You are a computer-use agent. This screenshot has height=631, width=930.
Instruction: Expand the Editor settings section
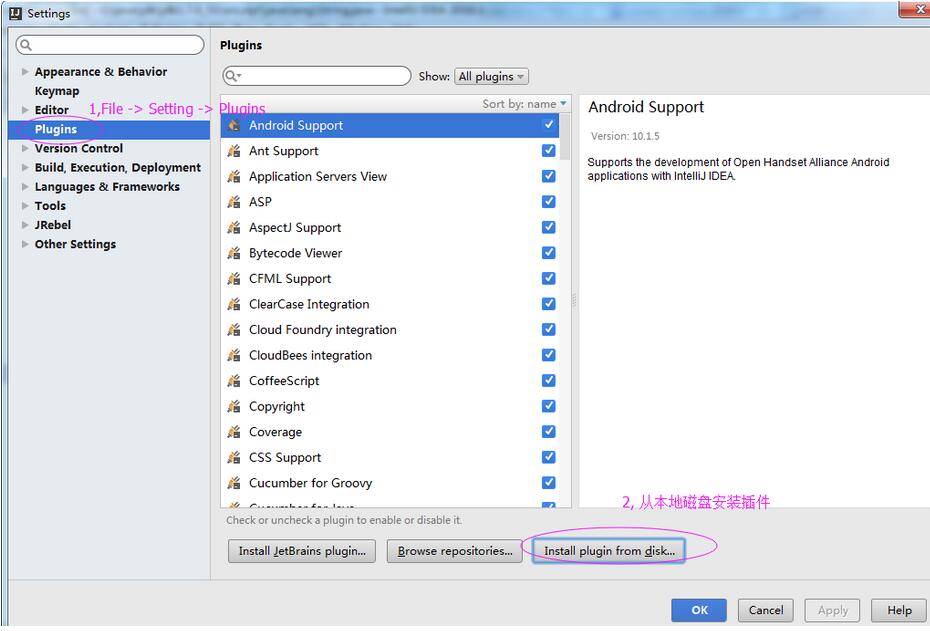point(25,110)
